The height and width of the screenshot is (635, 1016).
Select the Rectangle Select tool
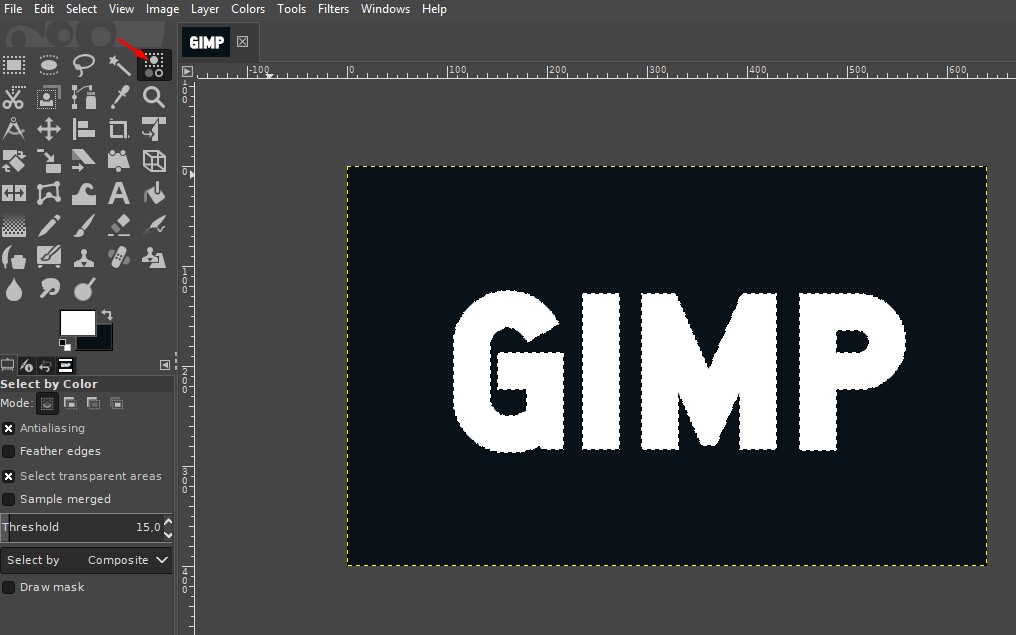pos(14,66)
